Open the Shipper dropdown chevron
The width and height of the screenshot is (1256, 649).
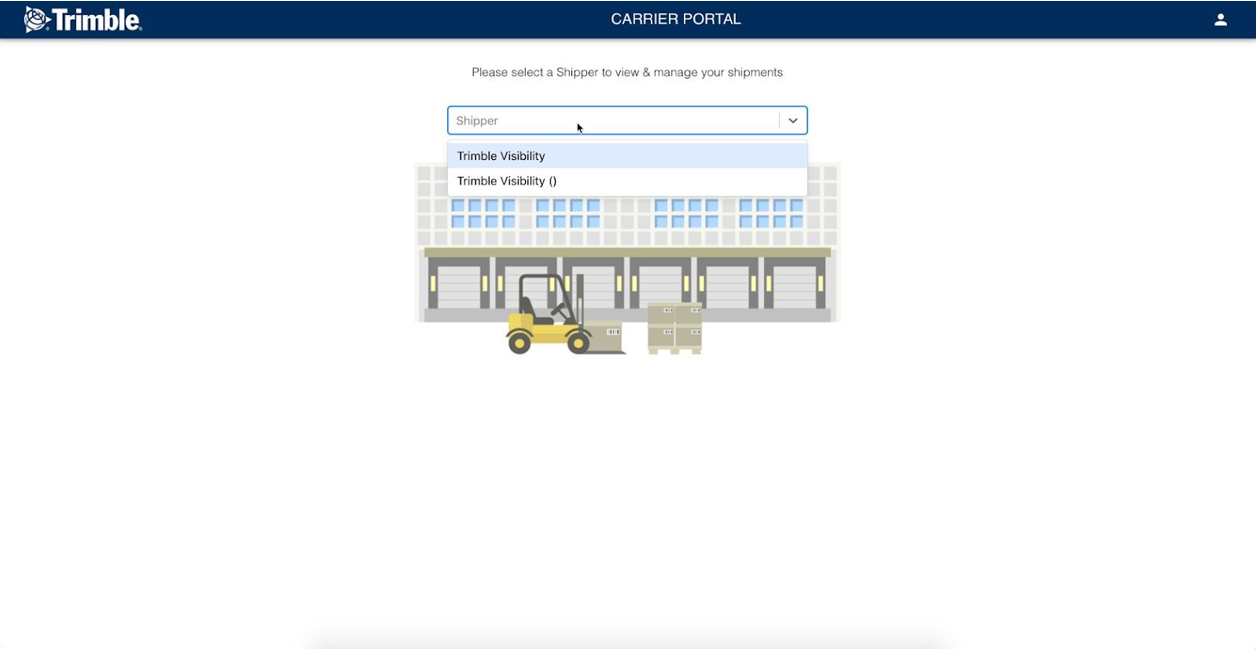pyautogui.click(x=793, y=120)
